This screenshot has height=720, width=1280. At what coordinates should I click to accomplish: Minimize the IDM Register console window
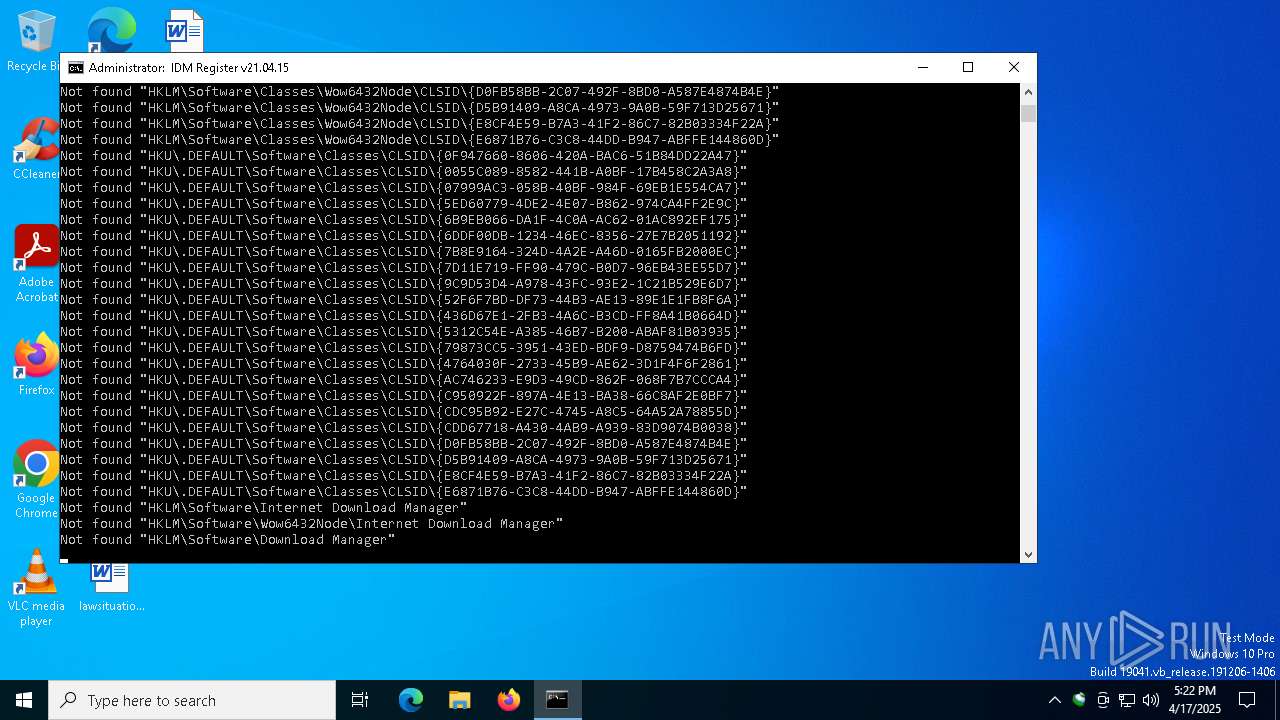[922, 68]
